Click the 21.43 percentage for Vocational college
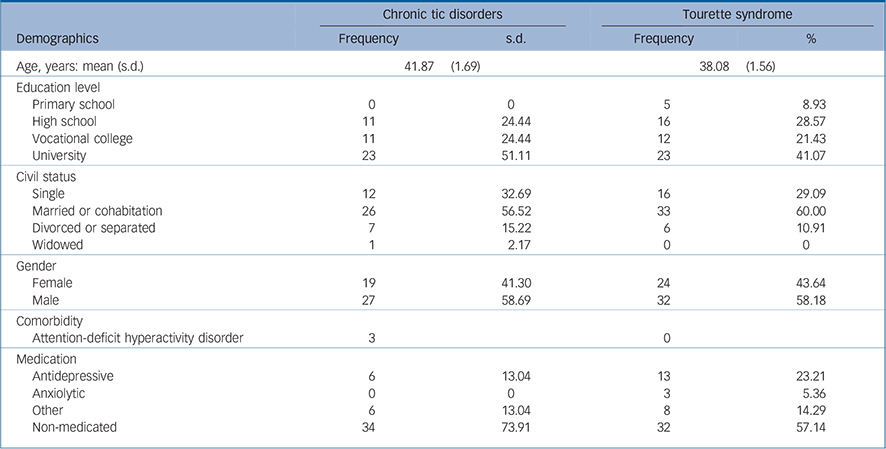Image resolution: width=886 pixels, height=449 pixels. pos(810,138)
